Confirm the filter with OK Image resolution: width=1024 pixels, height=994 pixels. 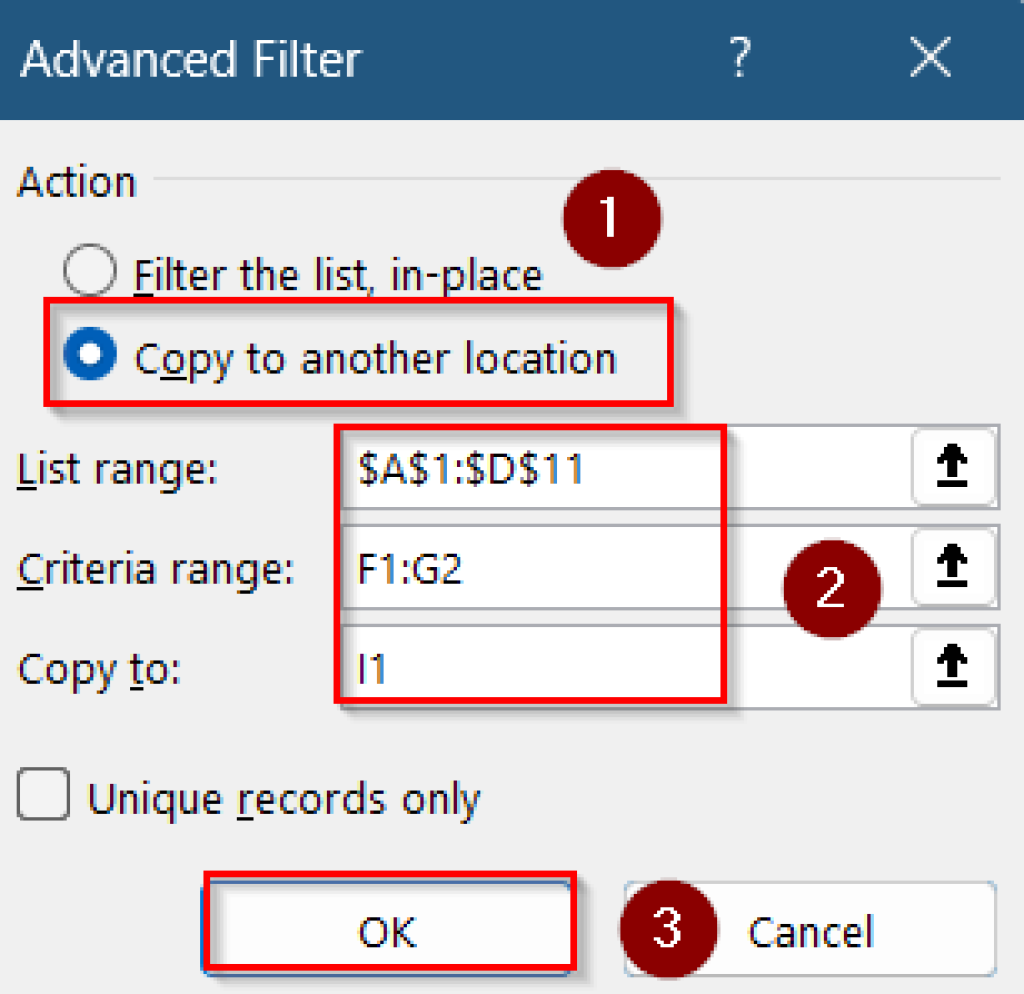pyautogui.click(x=389, y=930)
